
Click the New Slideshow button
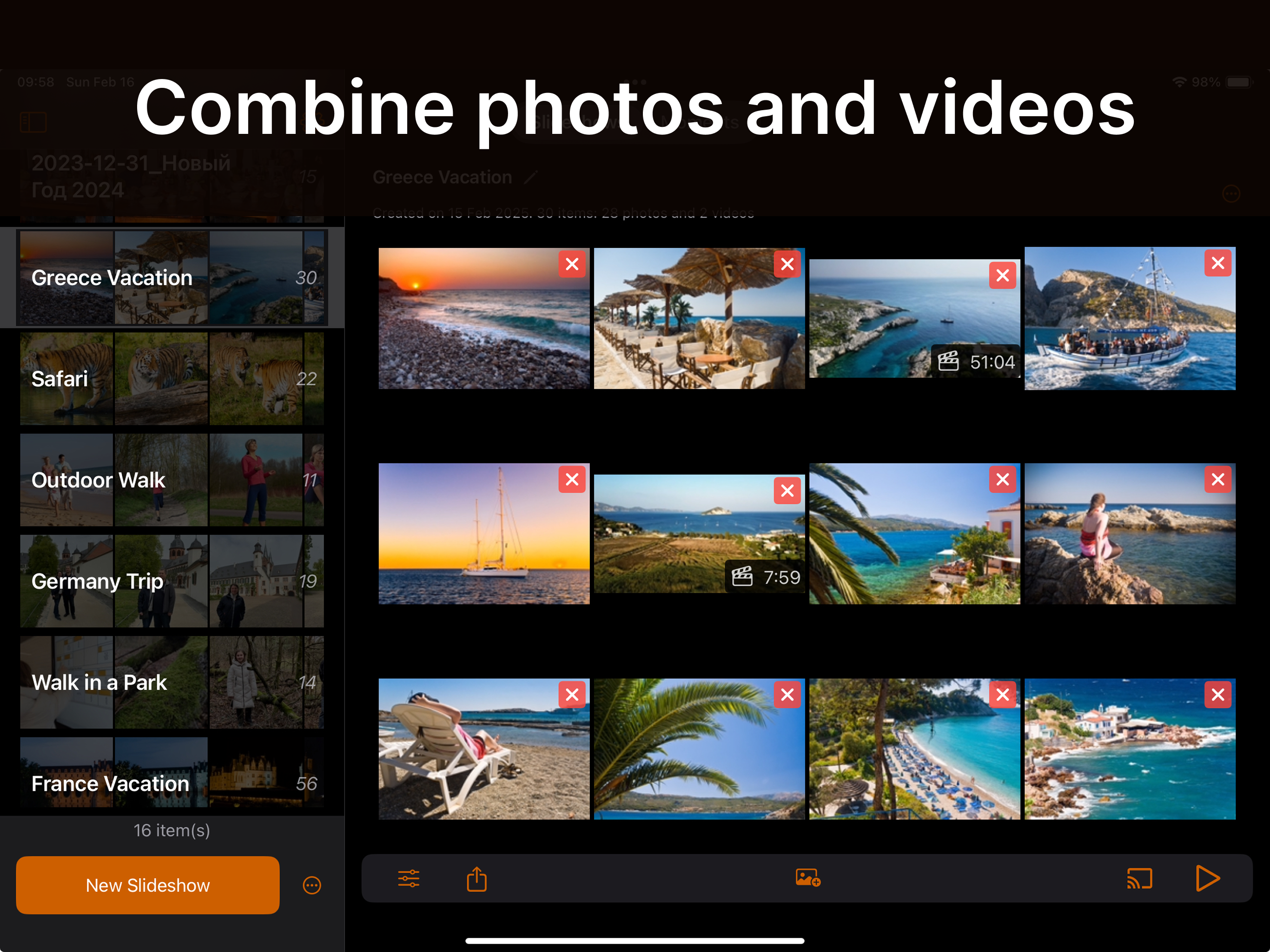pyautogui.click(x=147, y=885)
